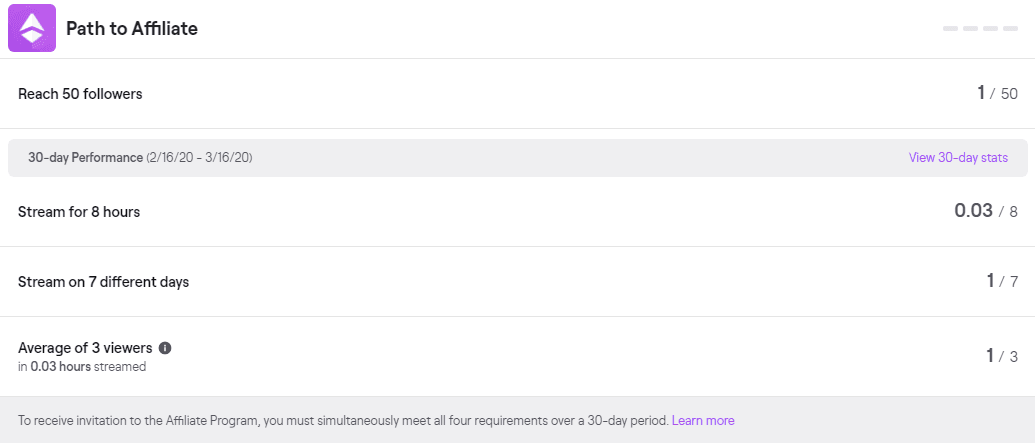Follow the Learn more link

[x=703, y=420]
